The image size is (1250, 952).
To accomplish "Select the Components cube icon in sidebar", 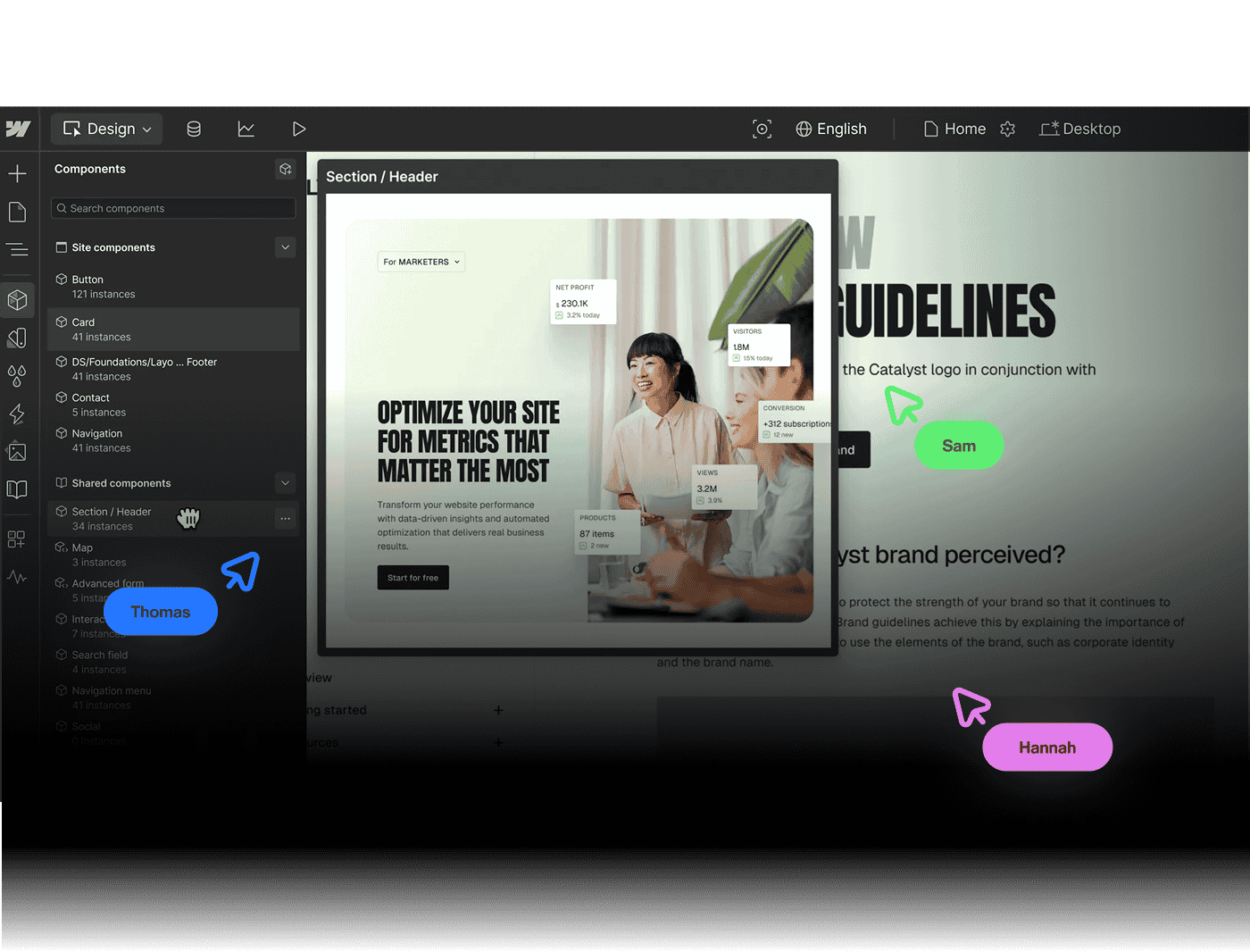I will (17, 300).
